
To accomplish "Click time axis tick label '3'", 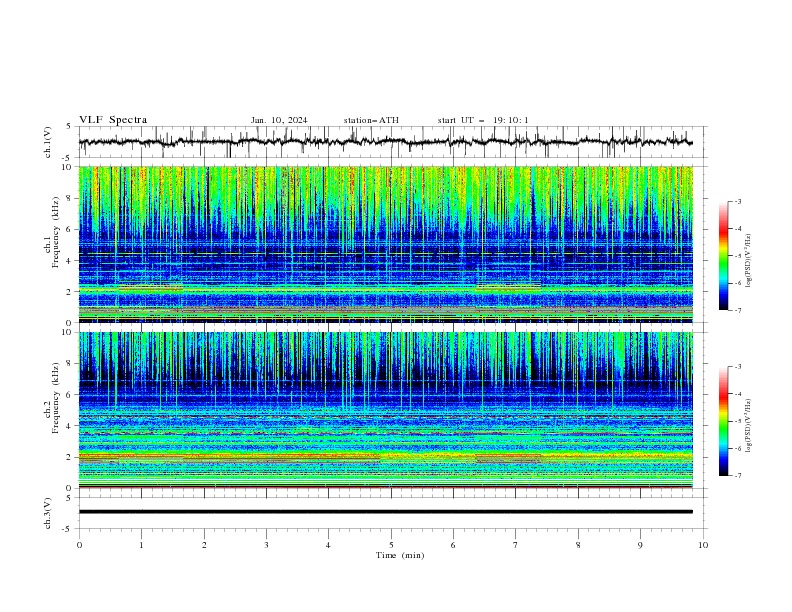I will 266,545.
